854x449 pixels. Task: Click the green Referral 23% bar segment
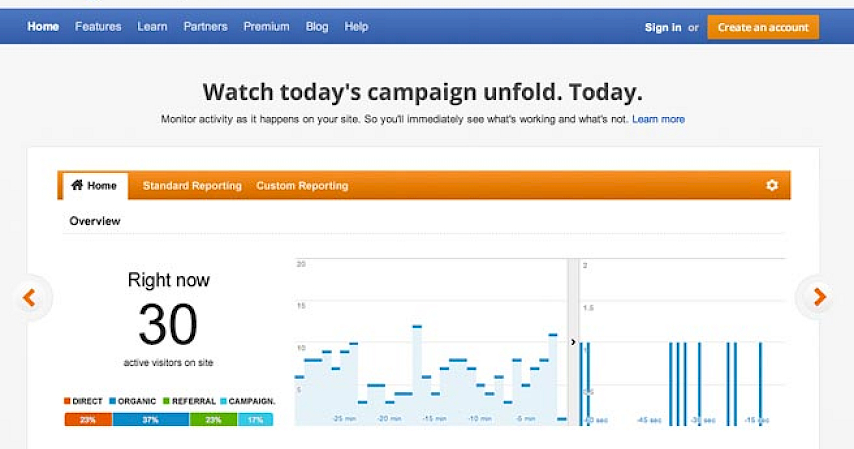(213, 420)
